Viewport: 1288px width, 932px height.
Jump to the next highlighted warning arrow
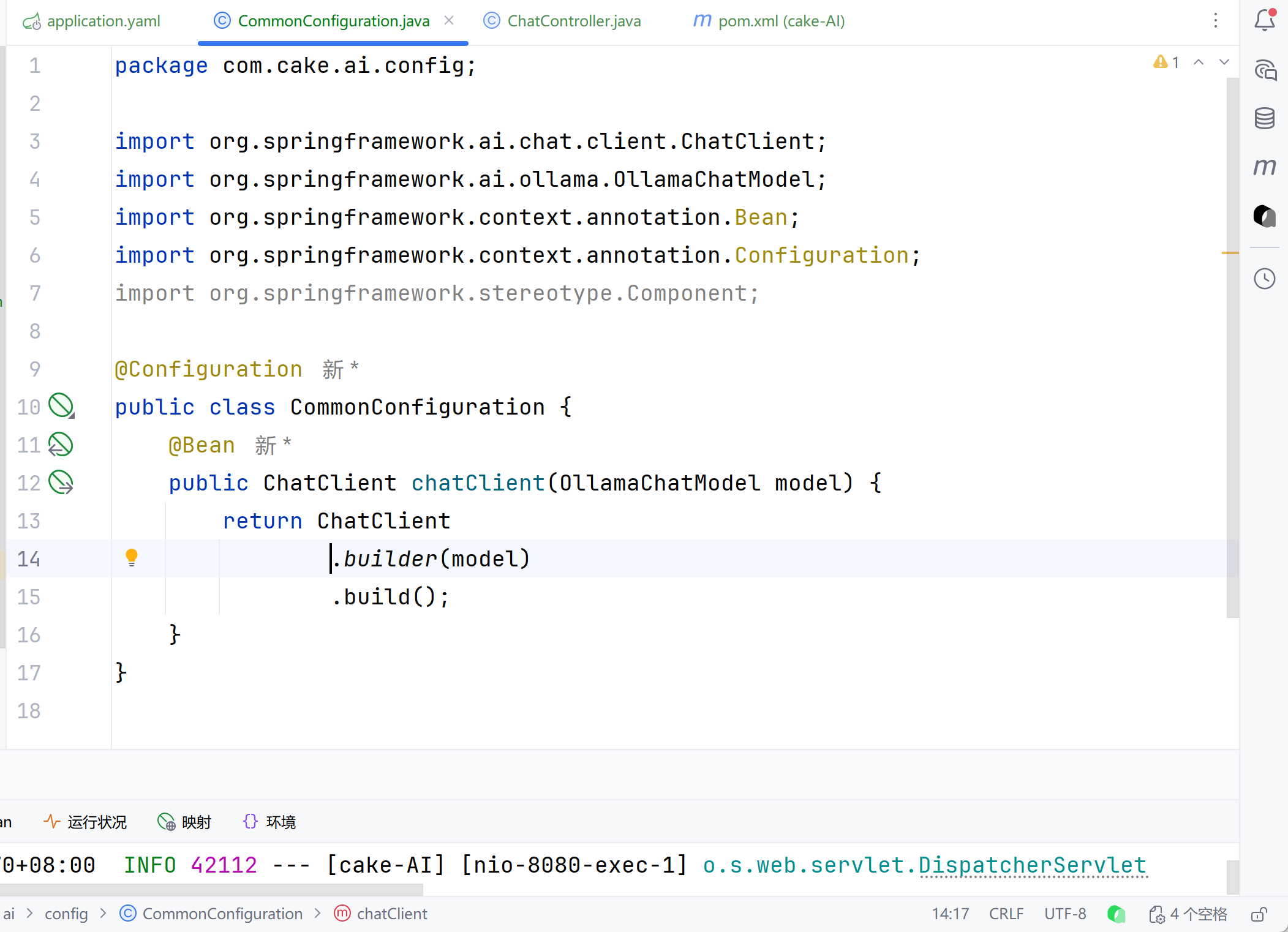pos(1224,62)
